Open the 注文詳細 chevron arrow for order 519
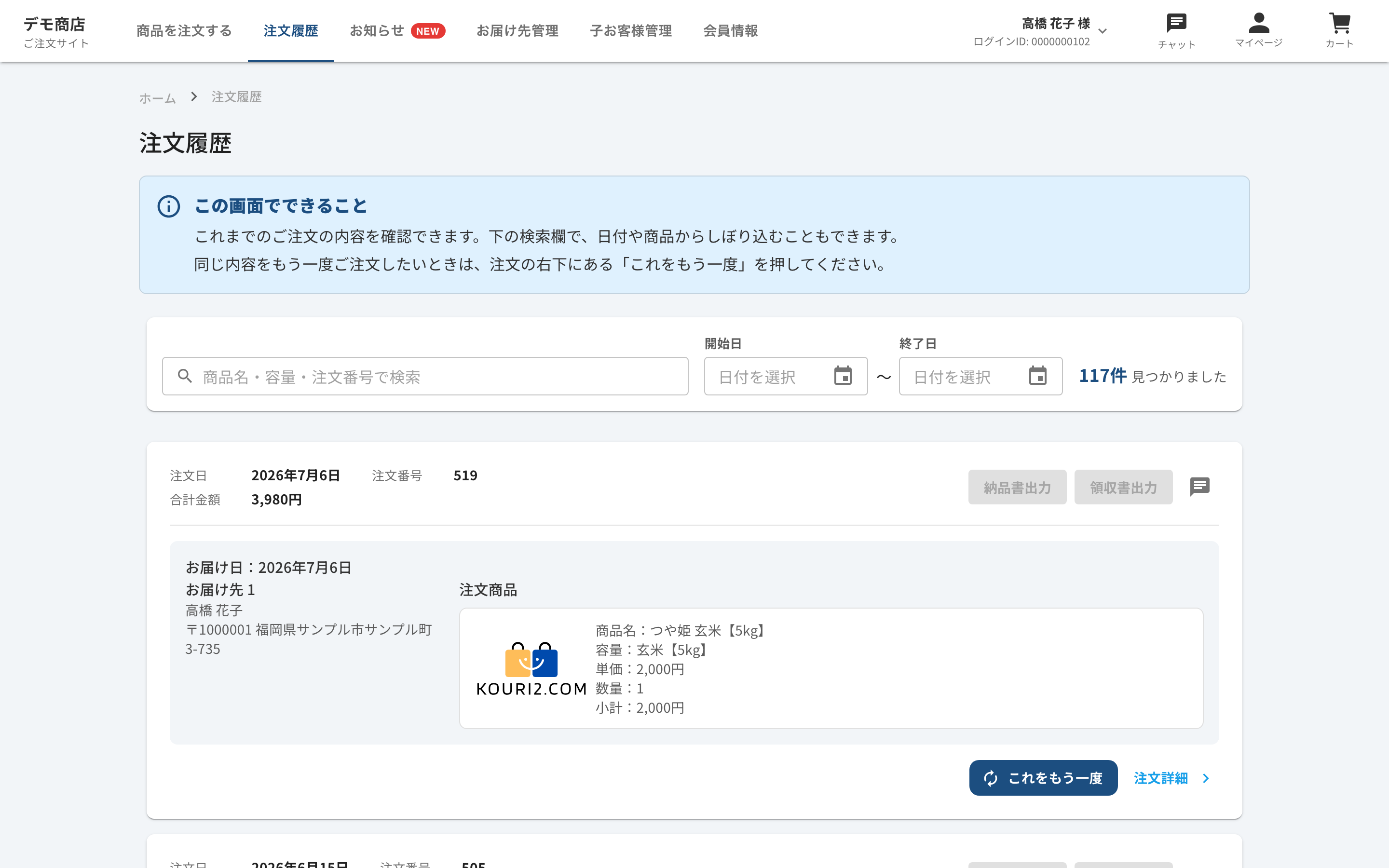Screen dimensions: 1389x868 [1206, 778]
